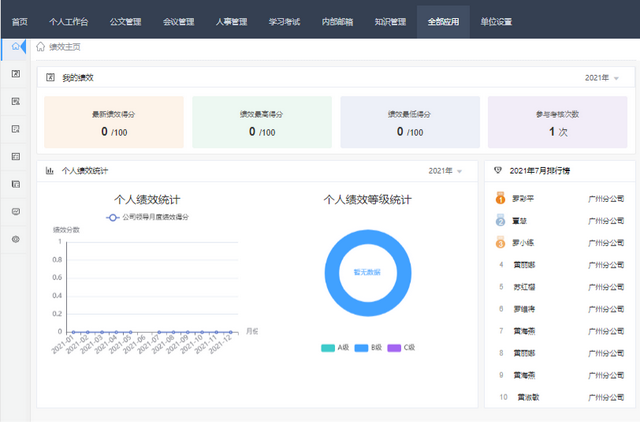The image size is (640, 422).
Task: Toggle the B级 legend item in donut chart
Action: [x=367, y=348]
